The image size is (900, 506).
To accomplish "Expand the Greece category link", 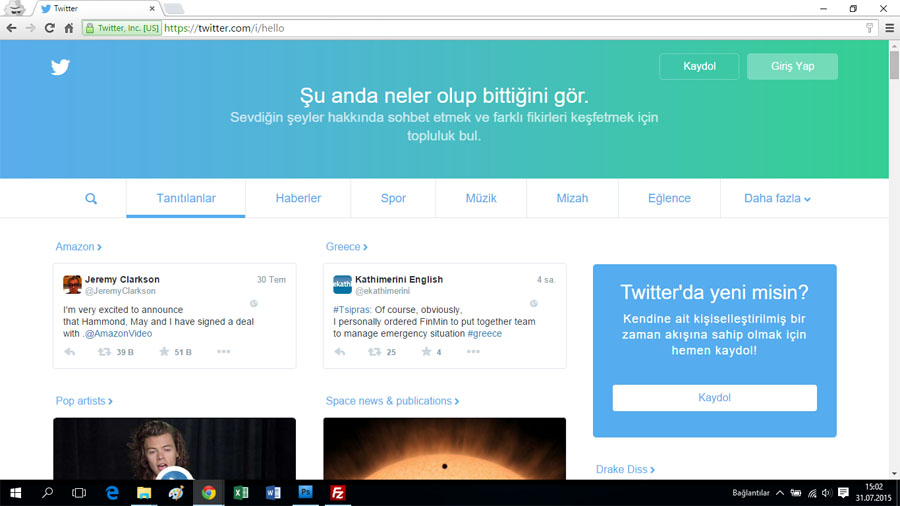I will click(347, 247).
